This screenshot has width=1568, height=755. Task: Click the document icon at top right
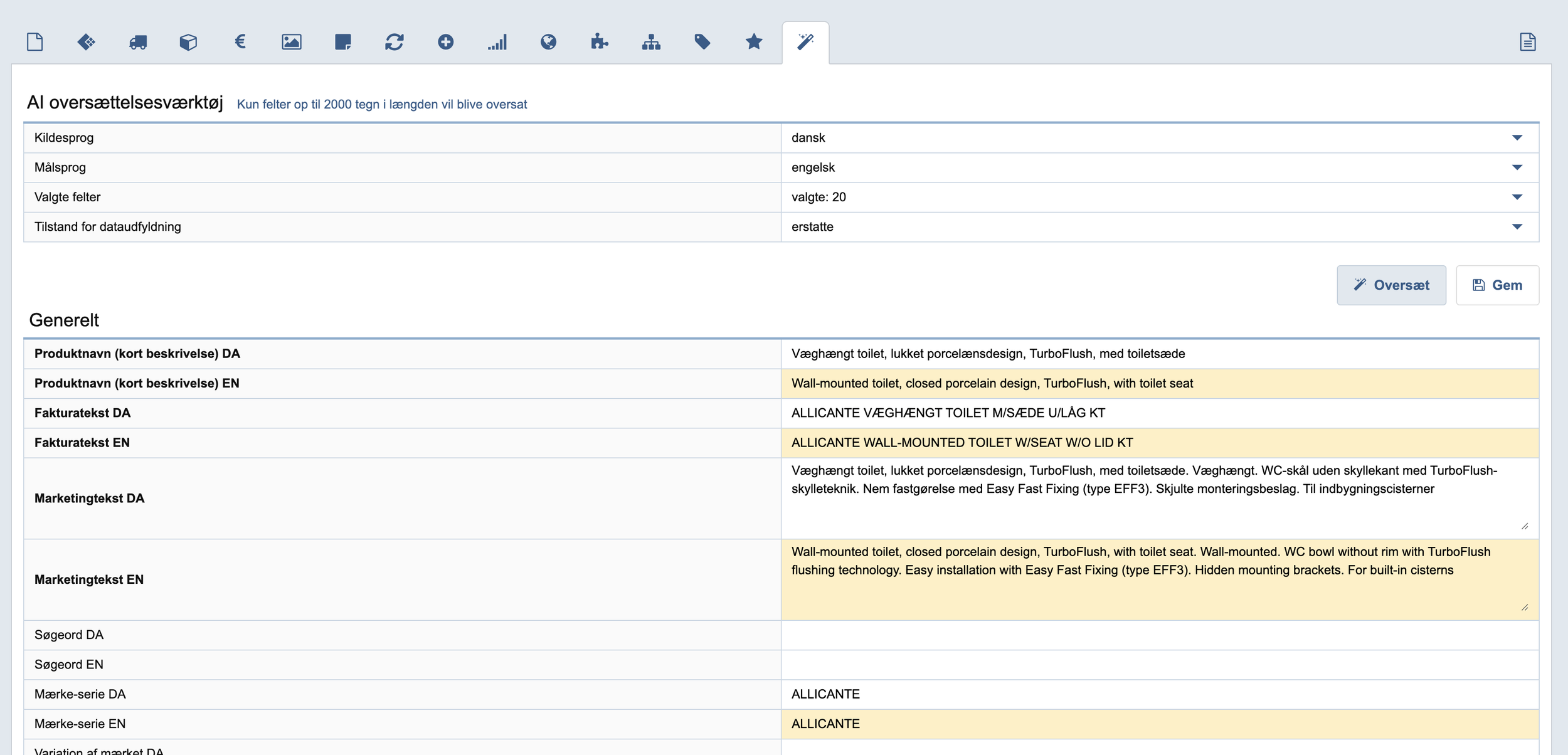tap(1528, 42)
